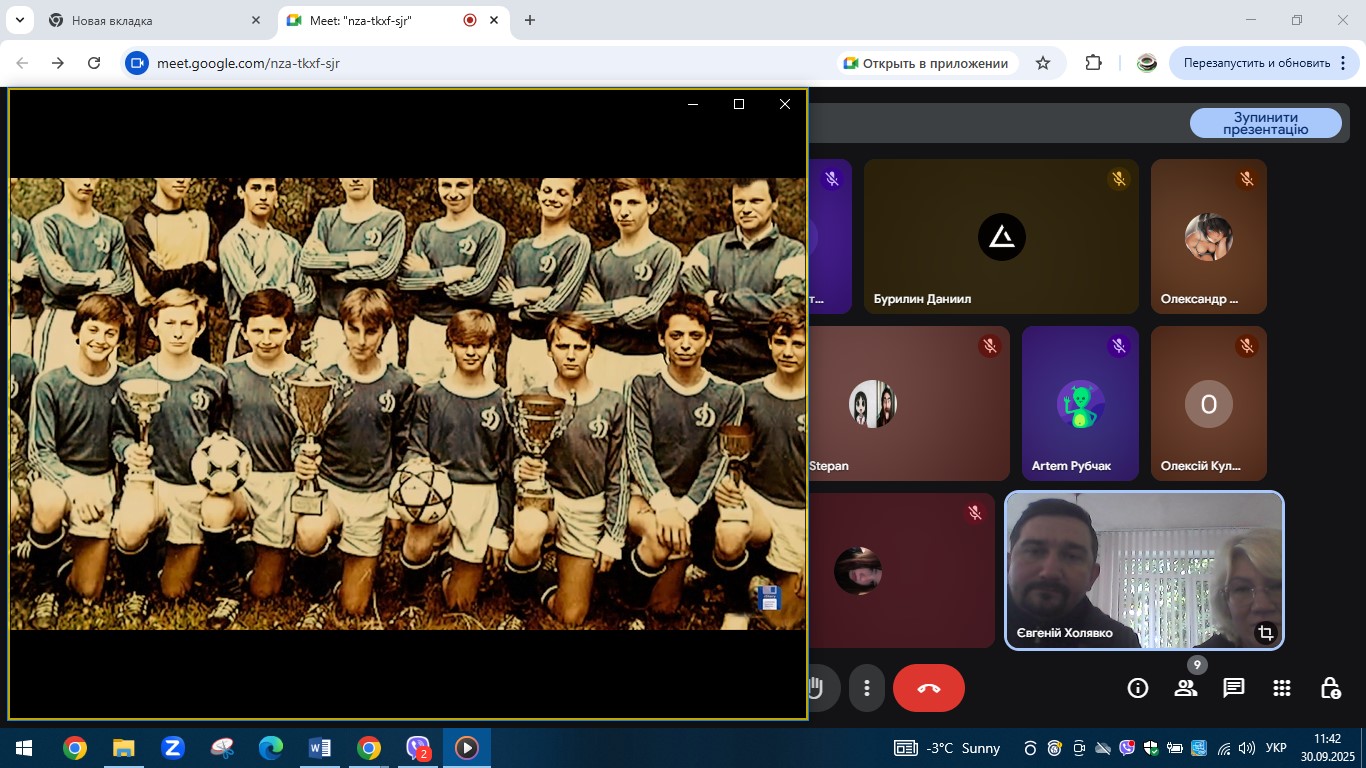1366x768 pixels.
Task: Click the address bar with meet.google.com URL
Action: pyautogui.click(x=480, y=63)
